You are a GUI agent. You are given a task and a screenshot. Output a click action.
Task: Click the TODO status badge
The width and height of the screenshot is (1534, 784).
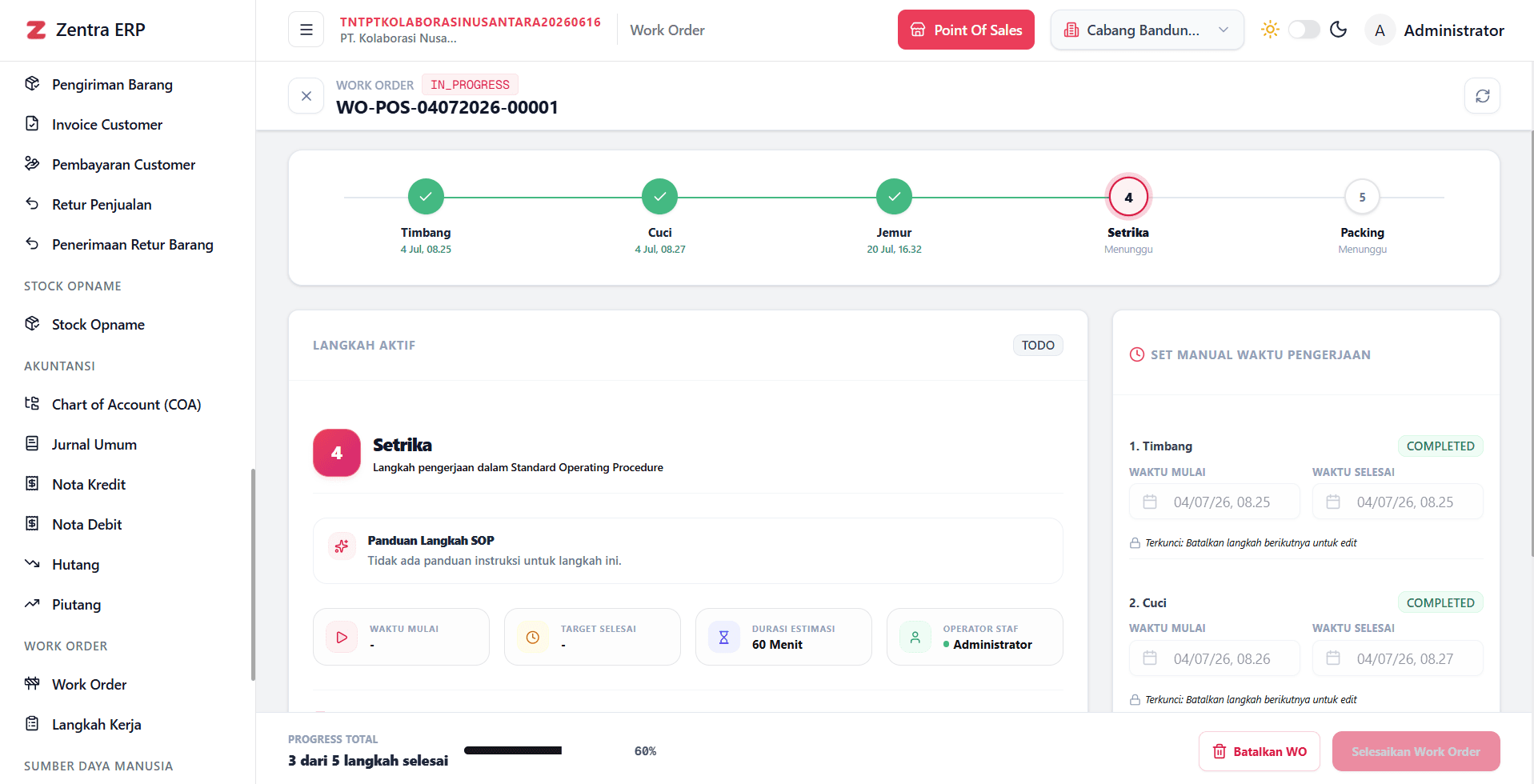tap(1038, 345)
